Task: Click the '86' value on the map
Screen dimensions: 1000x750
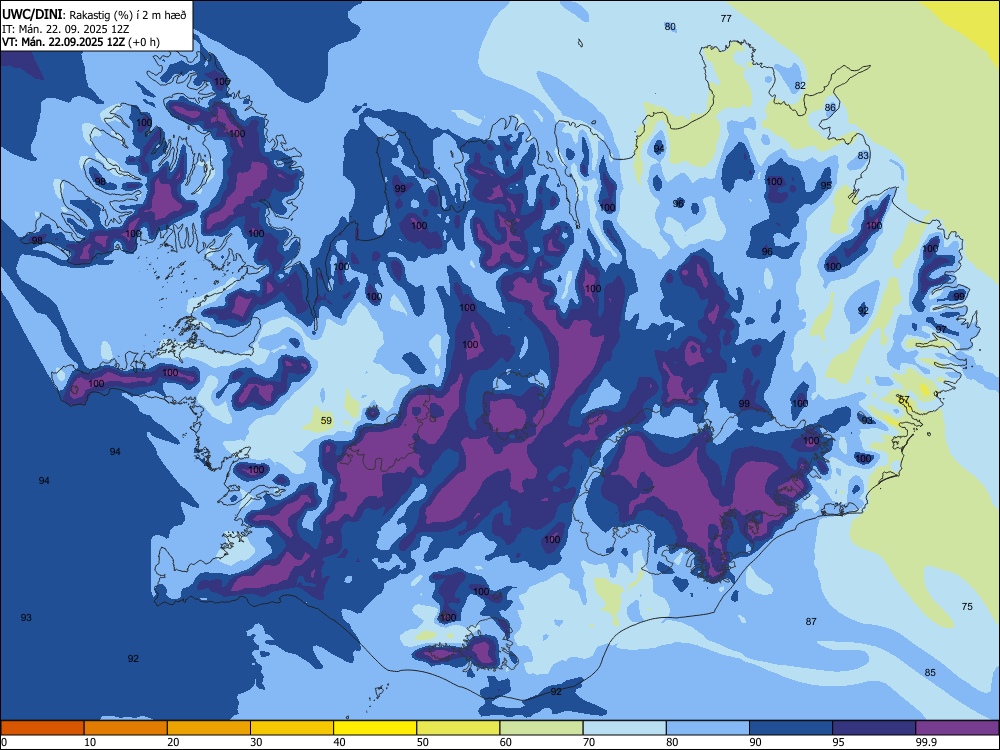Action: 830,107
